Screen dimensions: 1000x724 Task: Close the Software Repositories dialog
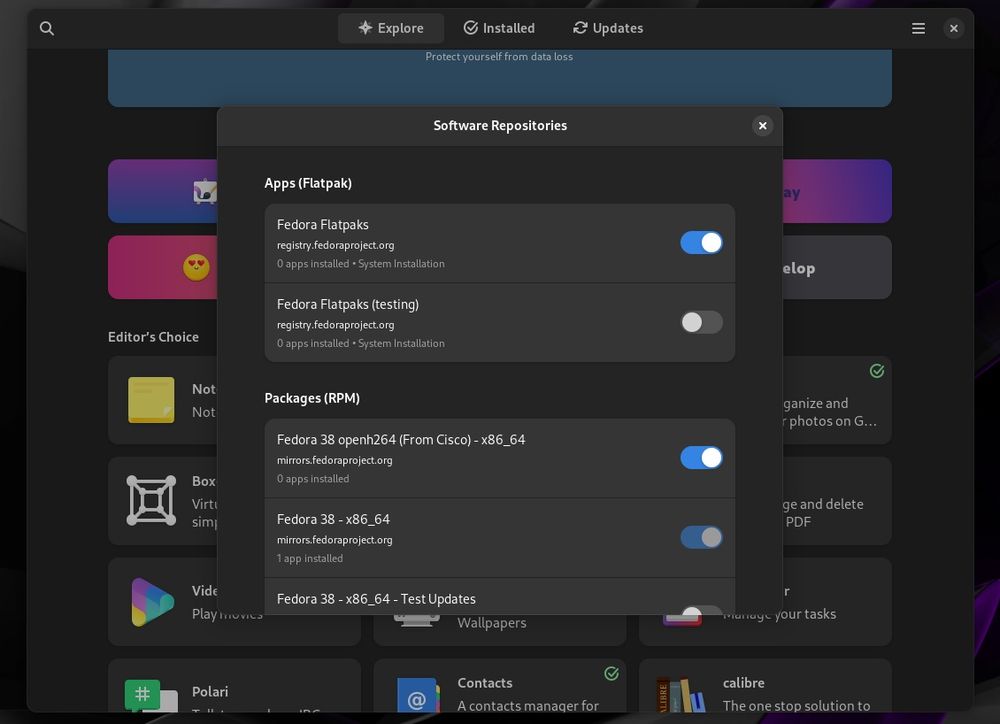click(x=763, y=125)
